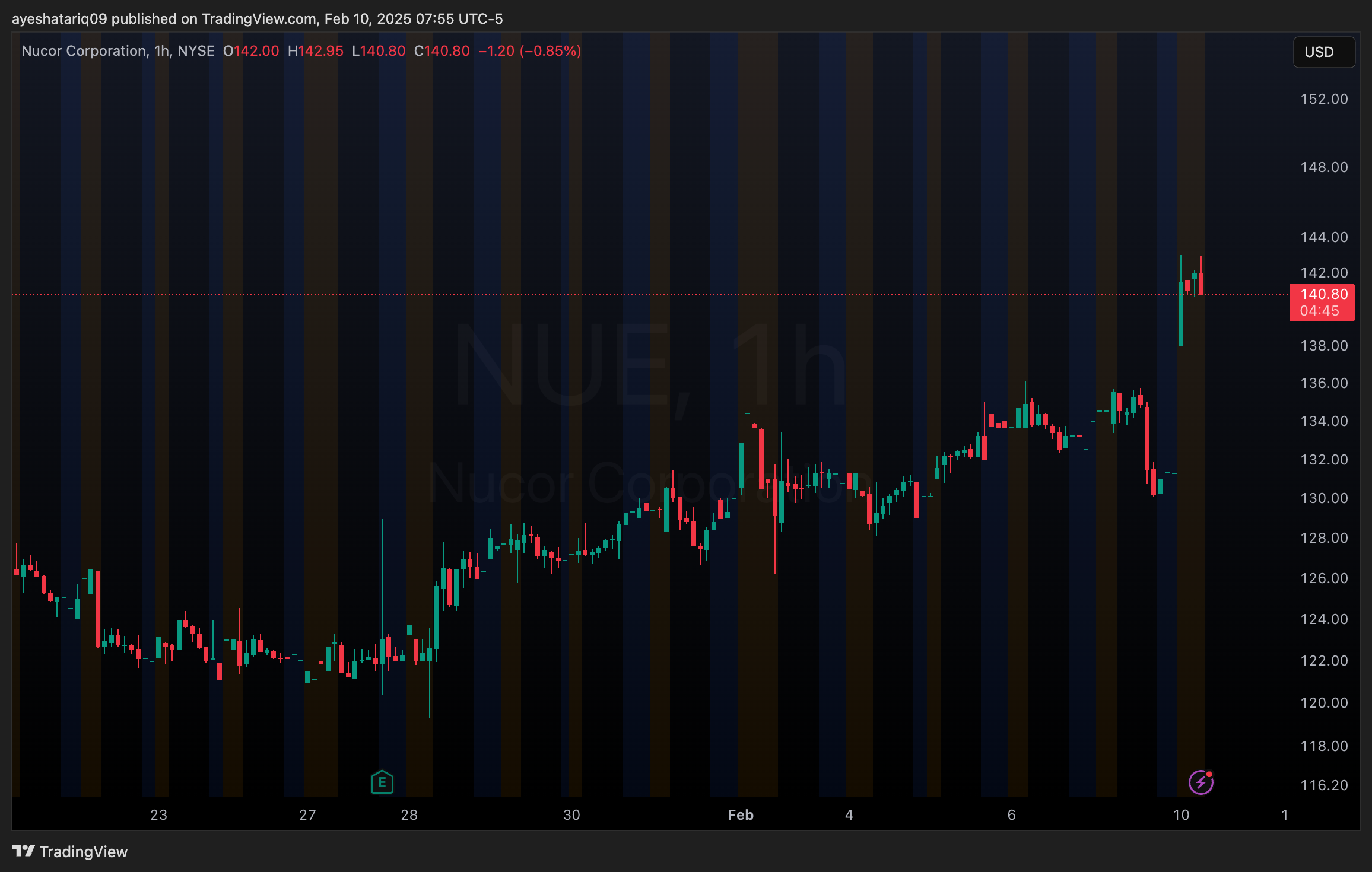The height and width of the screenshot is (872, 1372).
Task: Click the 116.20 label on price scale
Action: click(1324, 785)
